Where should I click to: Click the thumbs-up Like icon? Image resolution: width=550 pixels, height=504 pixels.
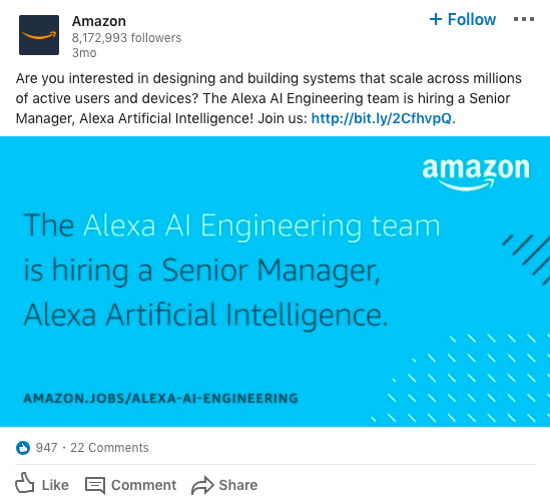pos(25,483)
